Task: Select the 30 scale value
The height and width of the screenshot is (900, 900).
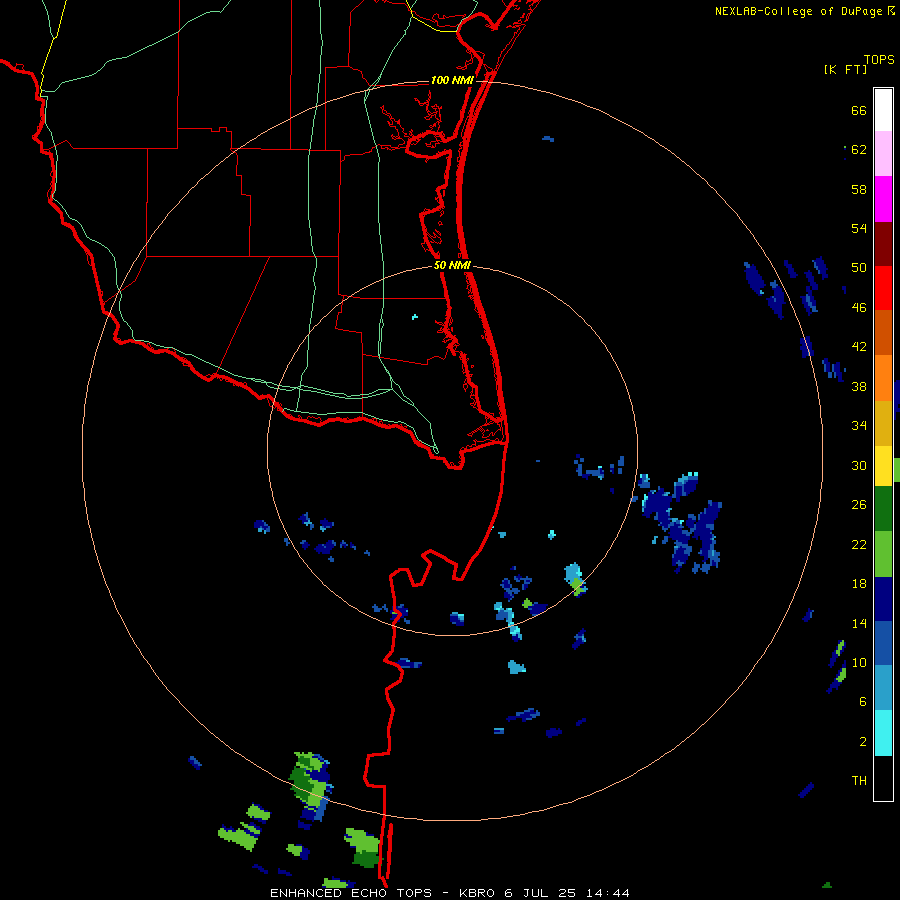Action: (859, 465)
